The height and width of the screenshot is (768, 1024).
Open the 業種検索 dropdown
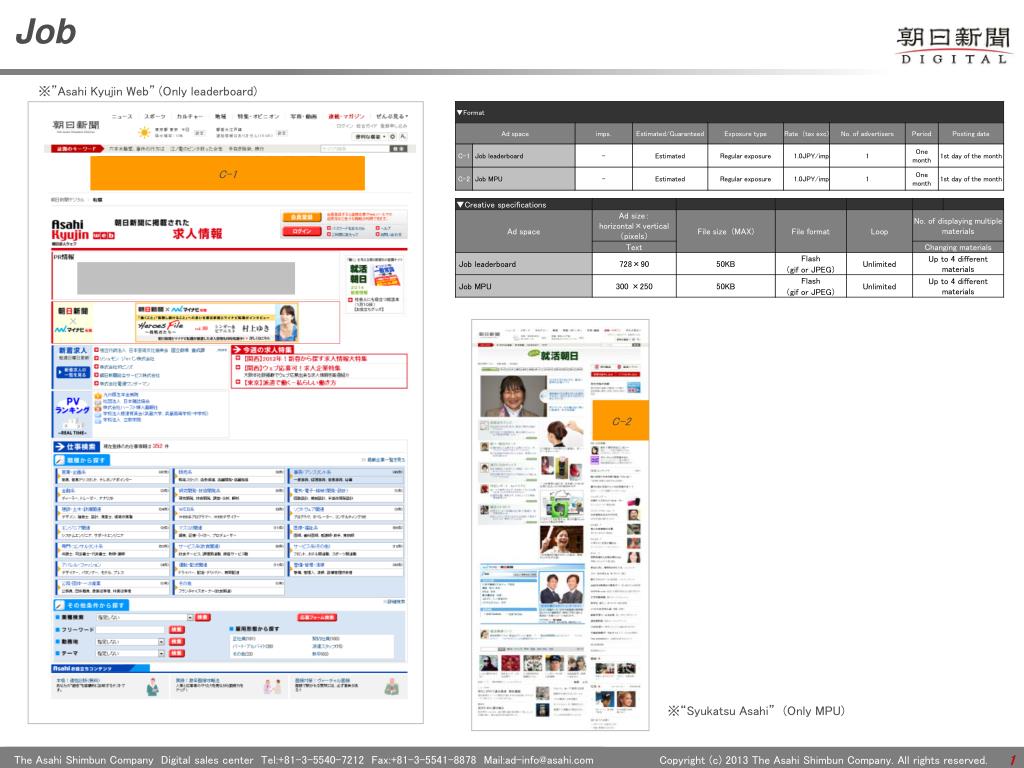[145, 617]
